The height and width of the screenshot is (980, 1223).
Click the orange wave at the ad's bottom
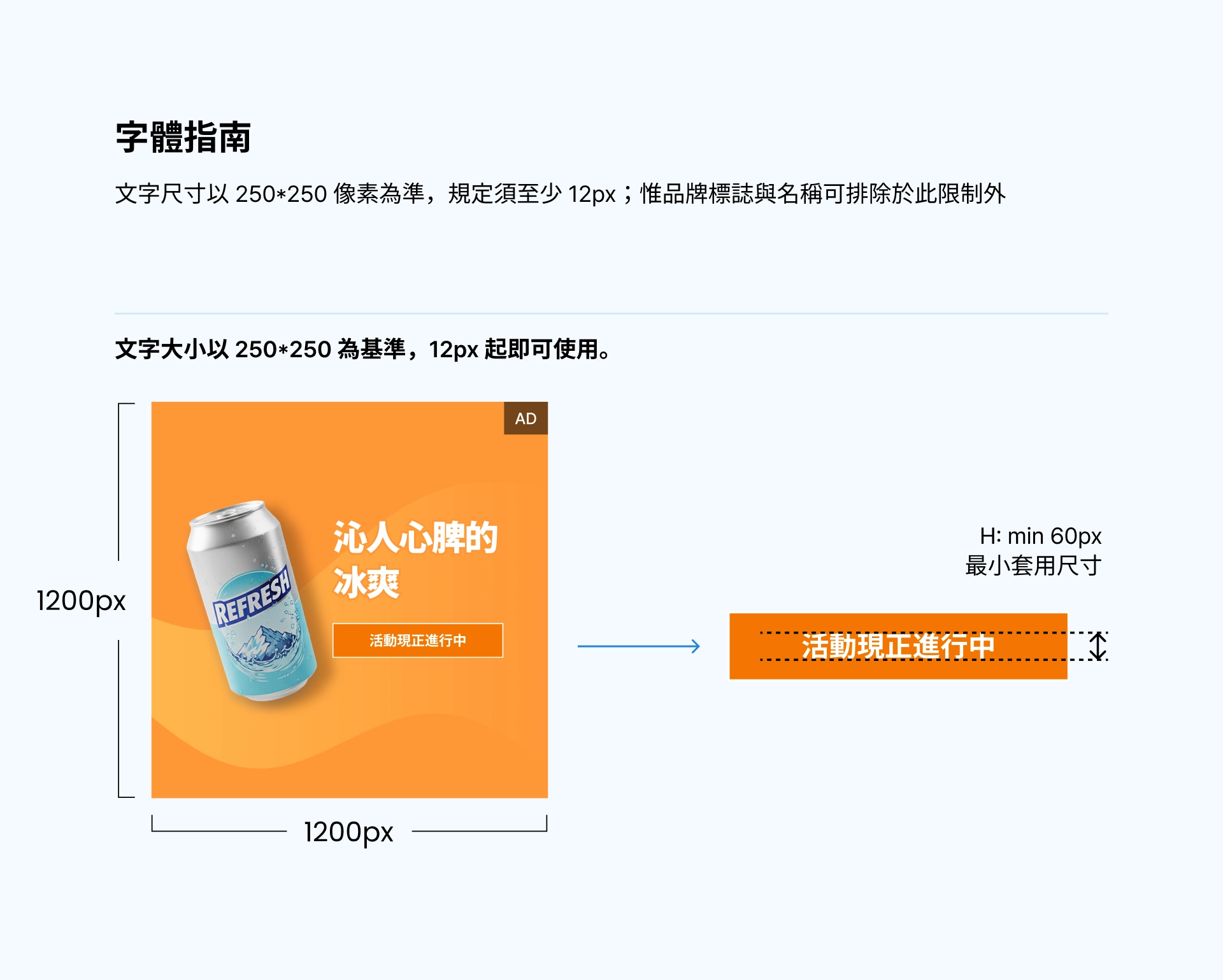pyautogui.click(x=349, y=758)
